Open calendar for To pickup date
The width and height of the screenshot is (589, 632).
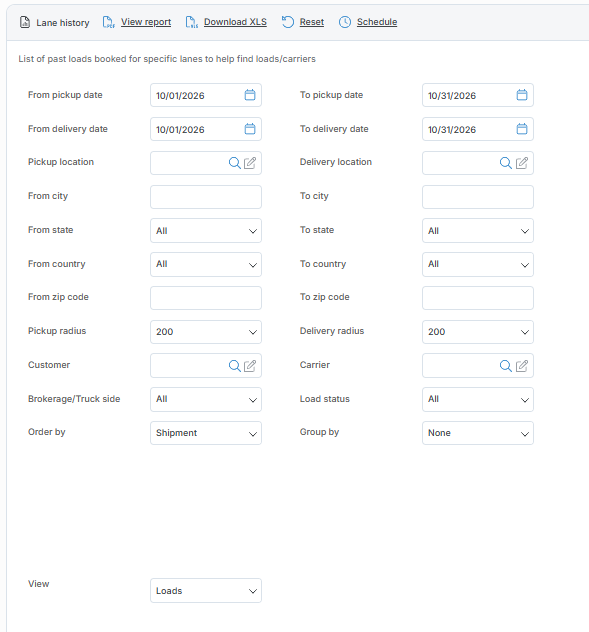[522, 95]
